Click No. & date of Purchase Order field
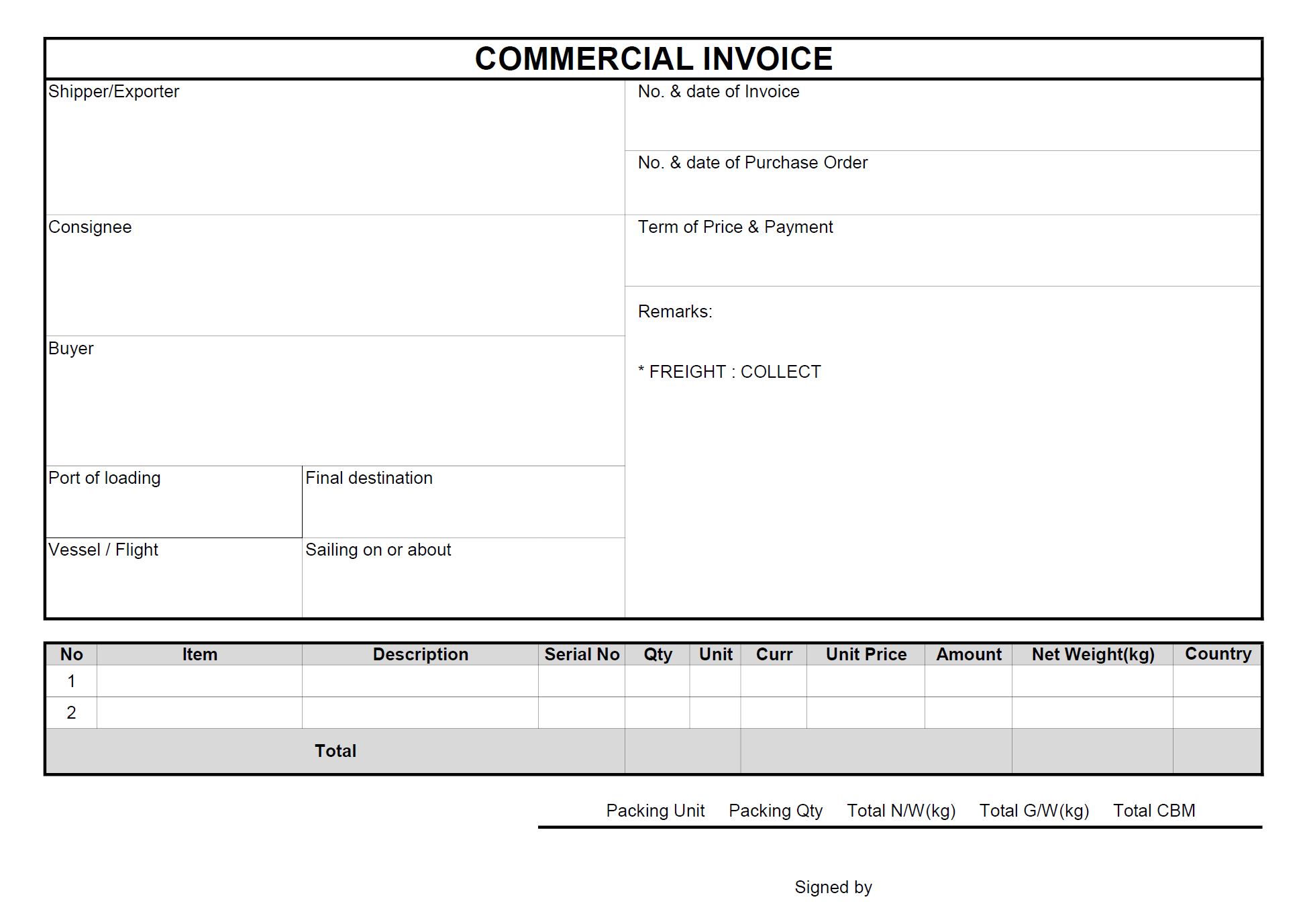Image resolution: width=1305 pixels, height=924 pixels. click(942, 183)
